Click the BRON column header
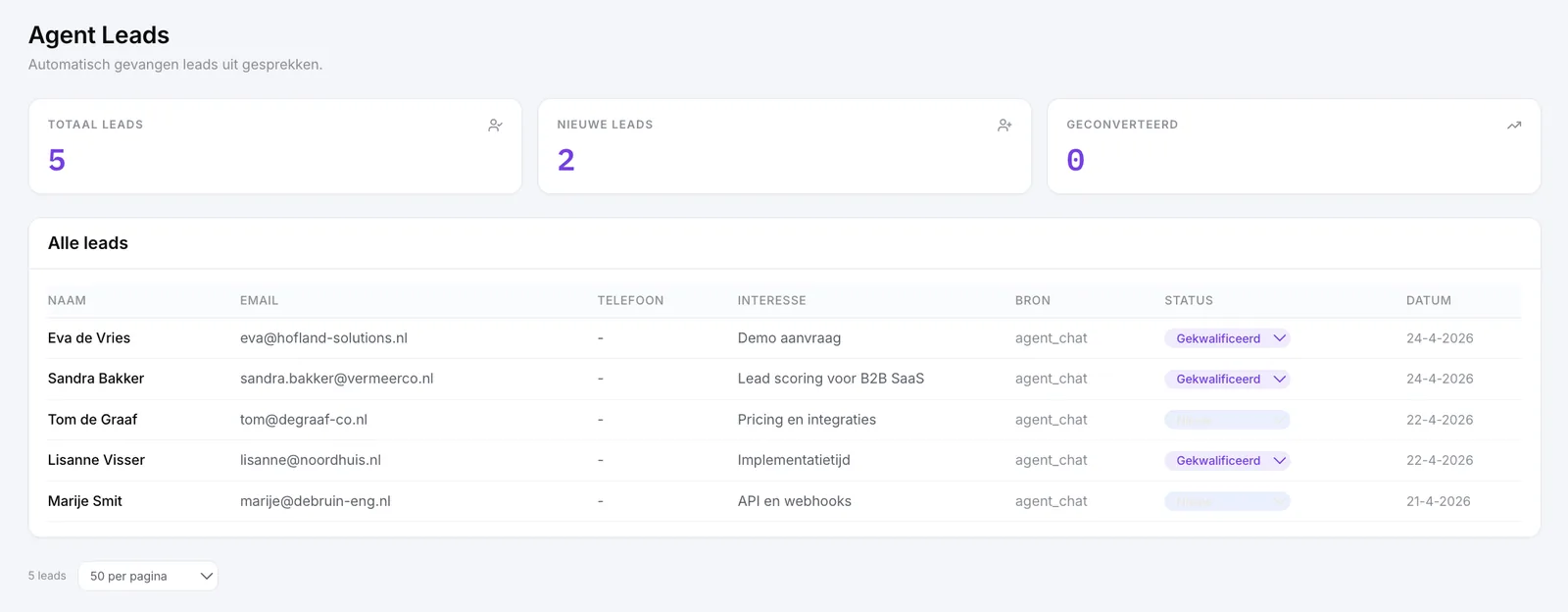Screen dimensions: 1568x612 tap(1033, 300)
